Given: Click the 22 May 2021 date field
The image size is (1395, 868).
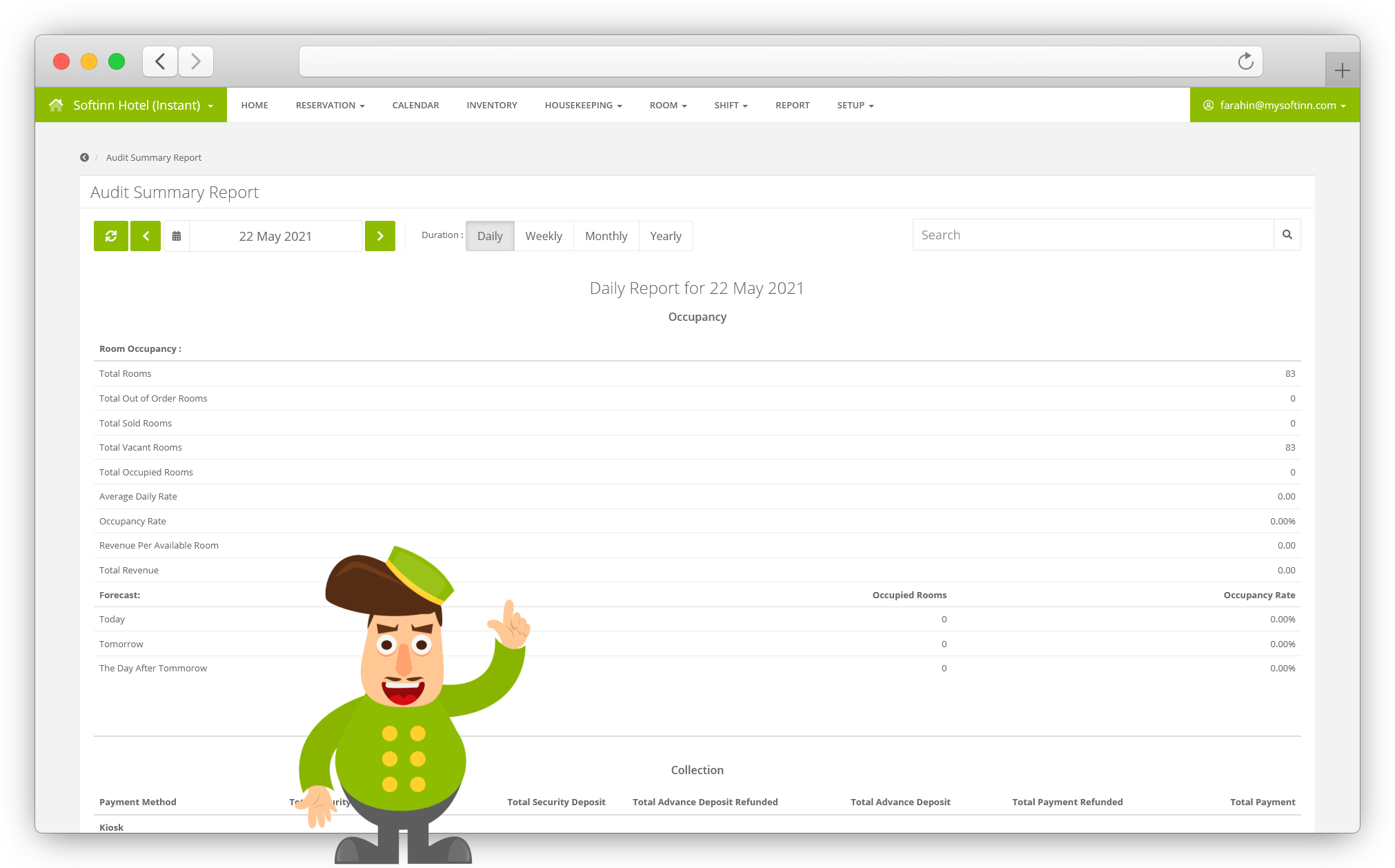Looking at the screenshot, I should 276,236.
